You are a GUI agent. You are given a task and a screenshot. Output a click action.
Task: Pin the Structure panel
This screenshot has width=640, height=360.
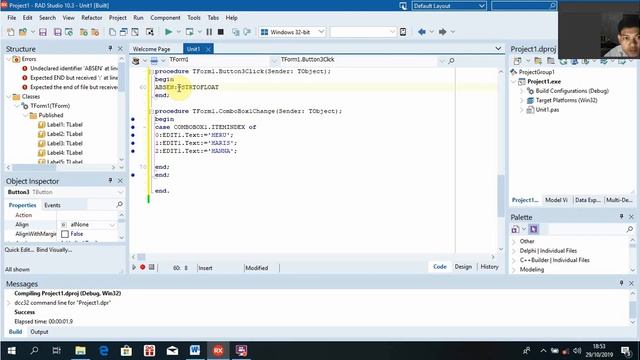click(x=110, y=49)
